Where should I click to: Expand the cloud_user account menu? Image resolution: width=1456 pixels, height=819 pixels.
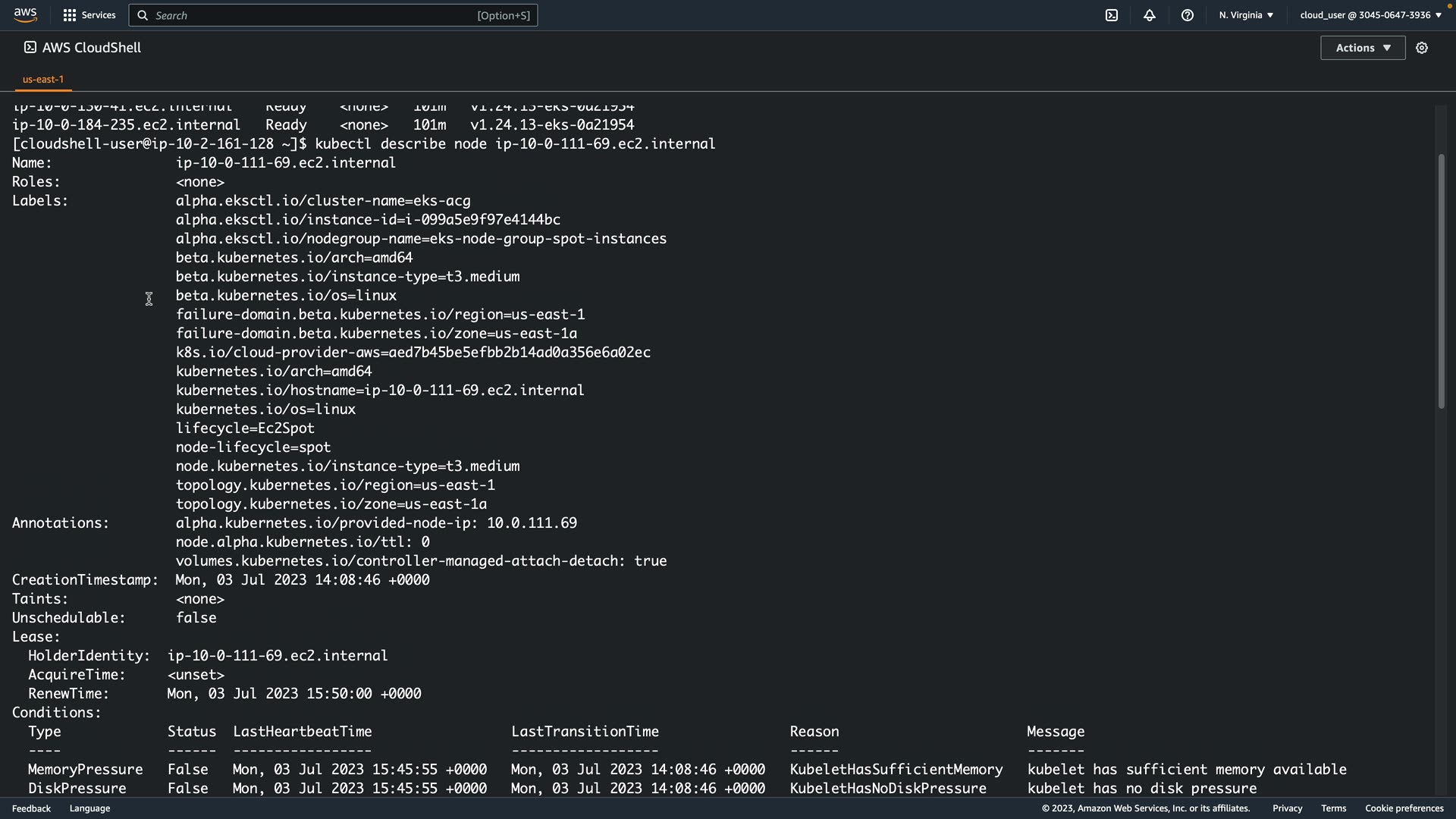coord(1370,15)
